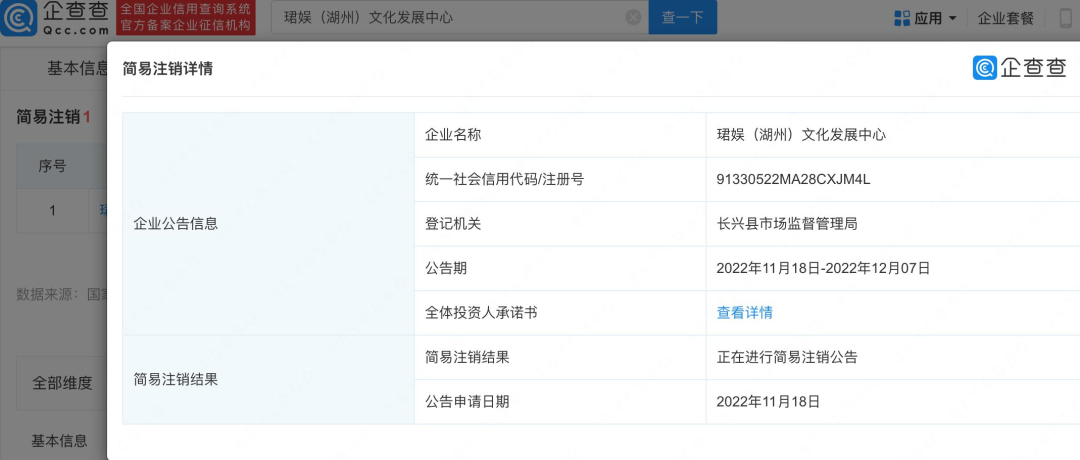Click 长兴县市场监督管理局 registration authority

pyautogui.click(x=787, y=224)
